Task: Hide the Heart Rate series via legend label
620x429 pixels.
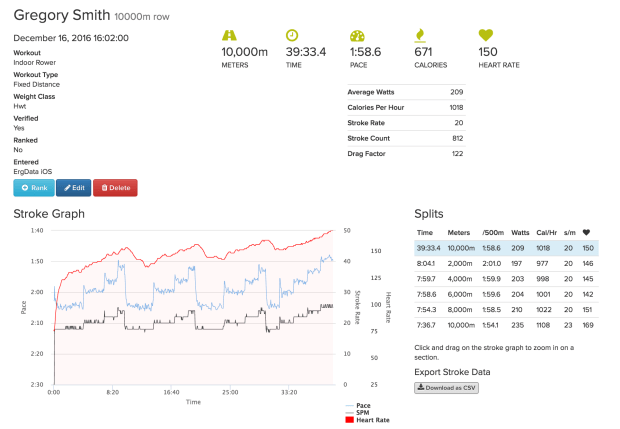Action: (375, 420)
